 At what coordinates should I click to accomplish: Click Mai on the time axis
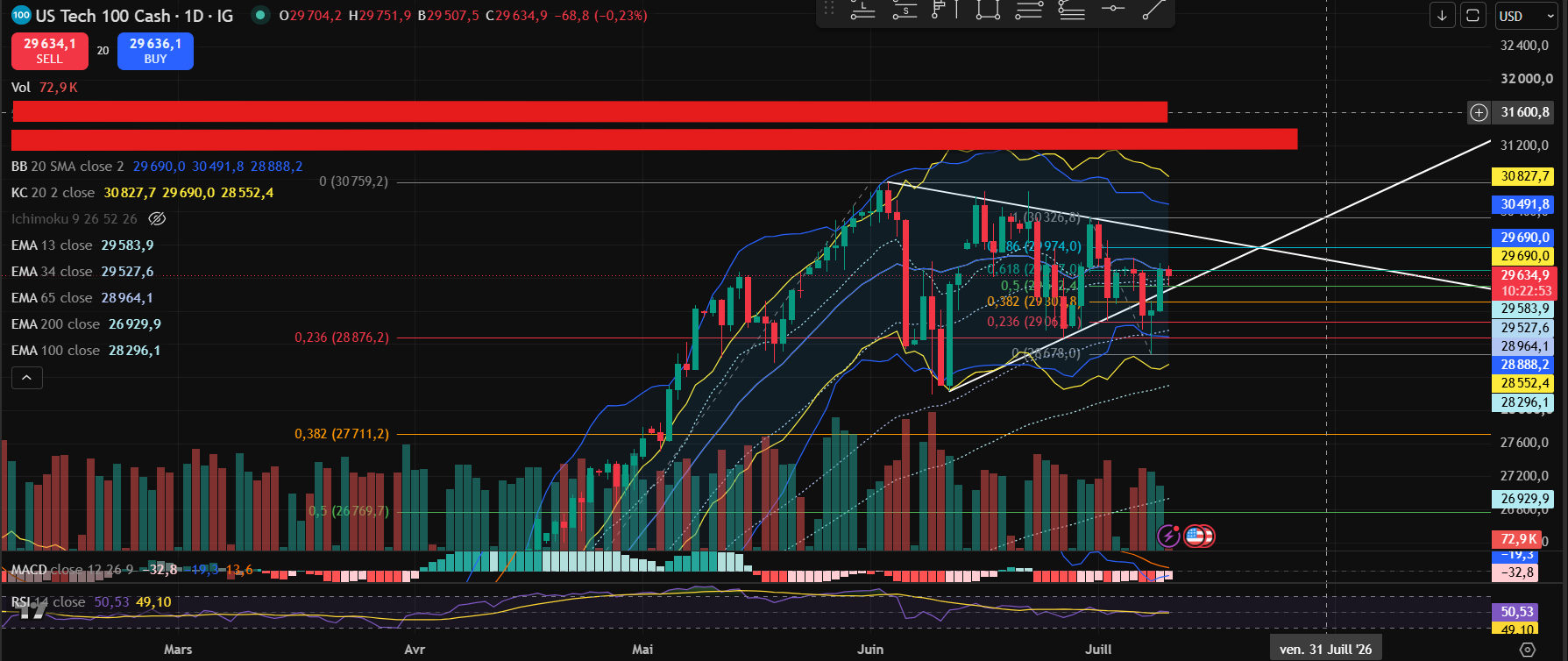642,650
